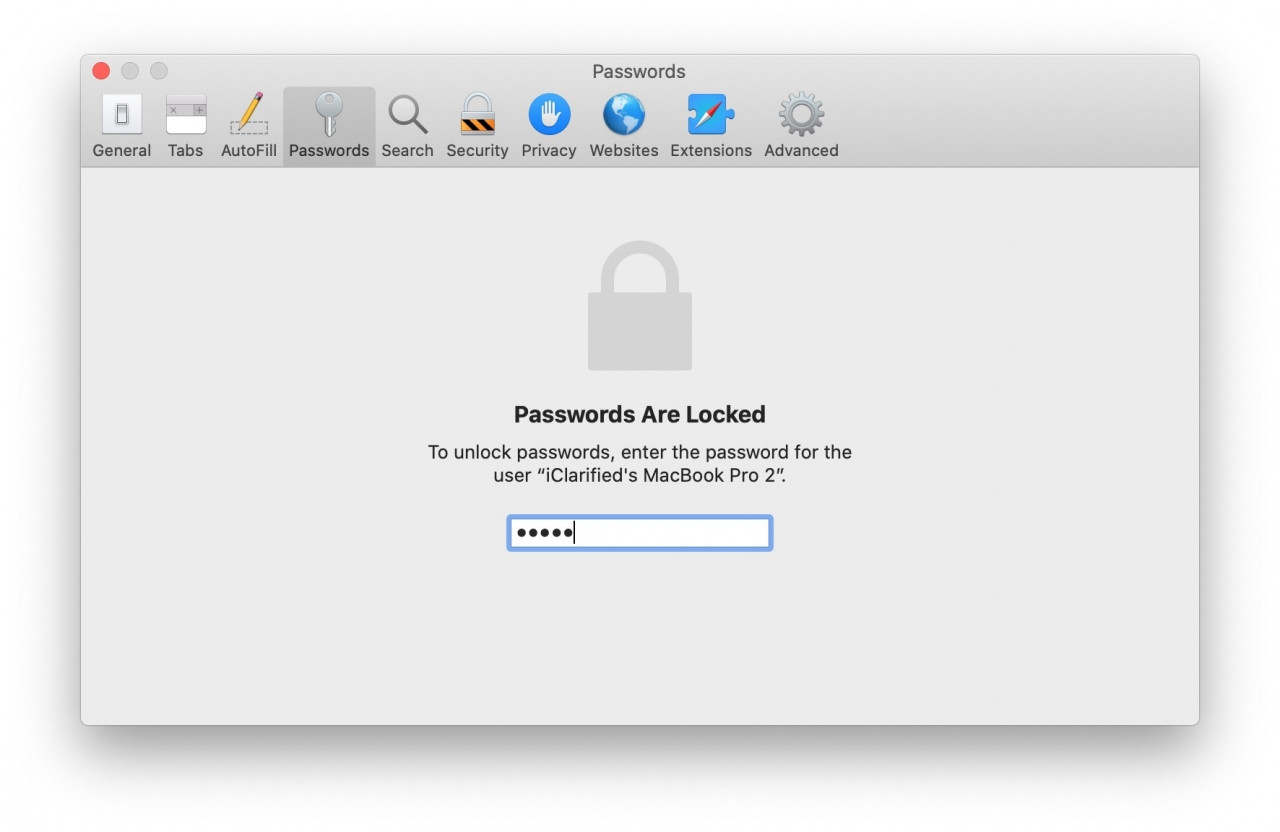Select the AutoFill pencil icon
The image size is (1280, 832).
(x=249, y=115)
